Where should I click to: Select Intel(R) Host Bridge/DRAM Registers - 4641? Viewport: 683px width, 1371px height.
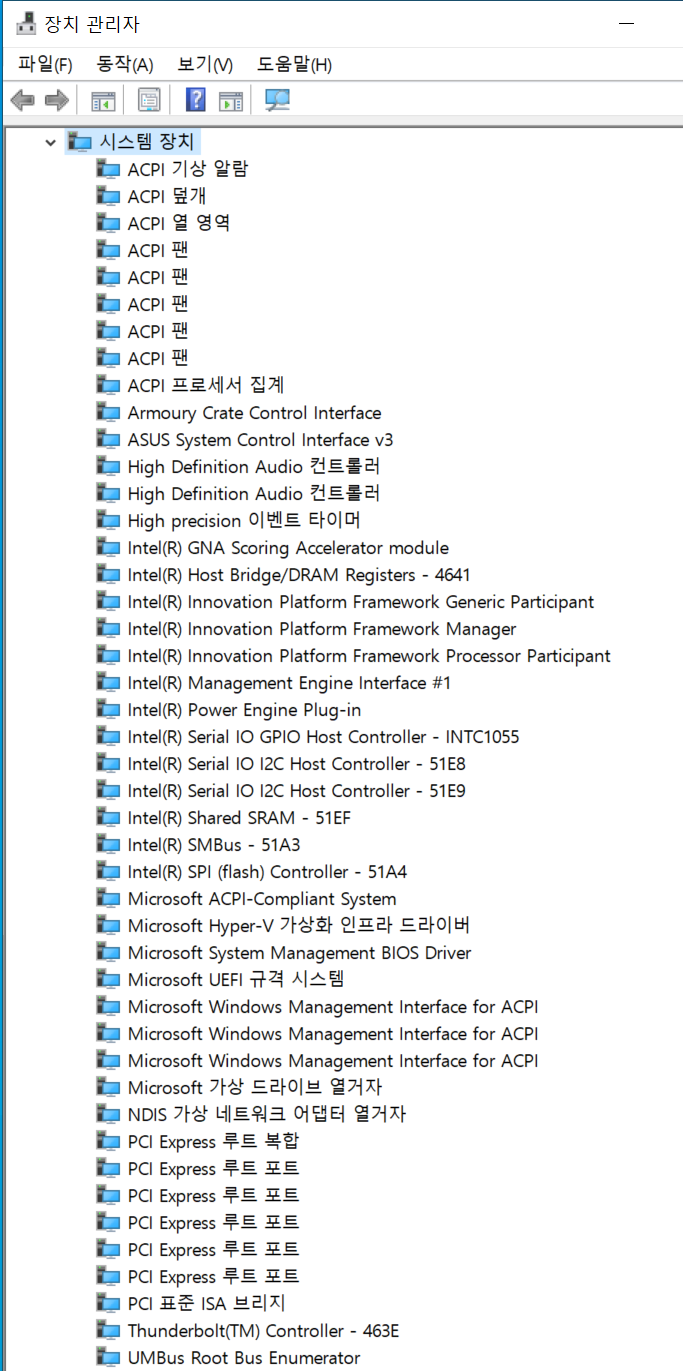point(299,574)
